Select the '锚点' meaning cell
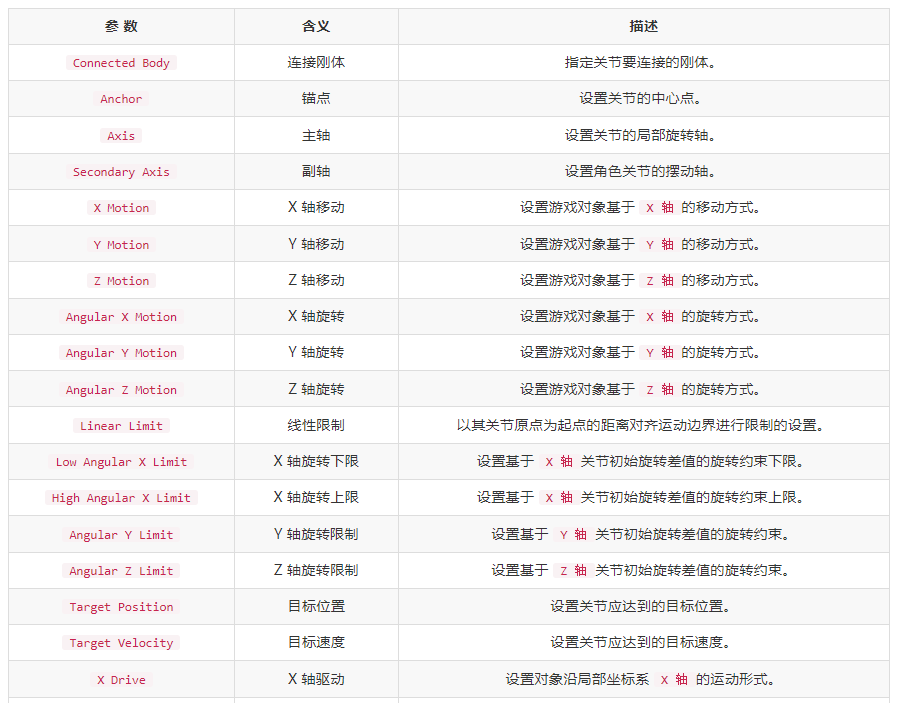This screenshot has width=898, height=703. point(316,98)
